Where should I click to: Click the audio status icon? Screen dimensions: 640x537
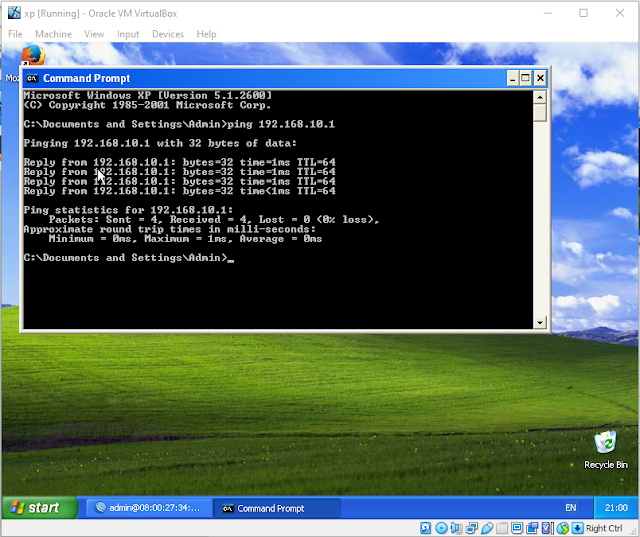(x=456, y=528)
